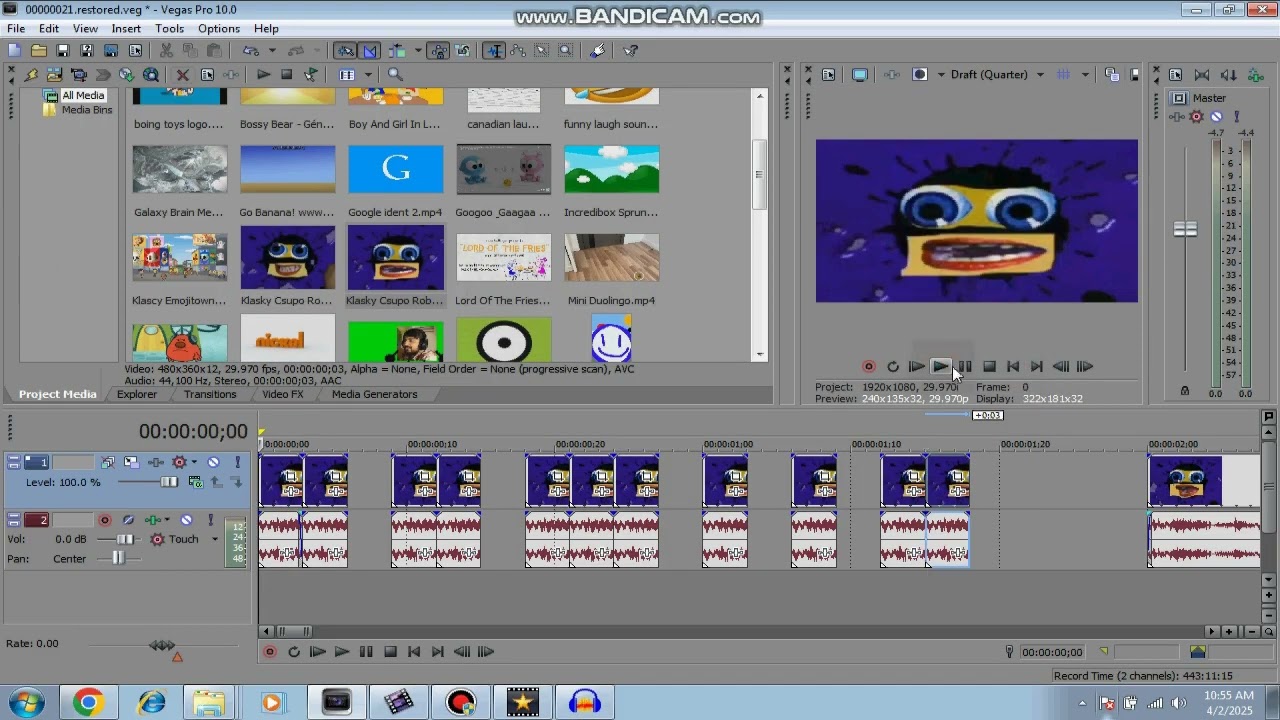This screenshot has height=720, width=1280.
Task: Open Auto Ripple mode dropdown arrow
Action: 418,50
